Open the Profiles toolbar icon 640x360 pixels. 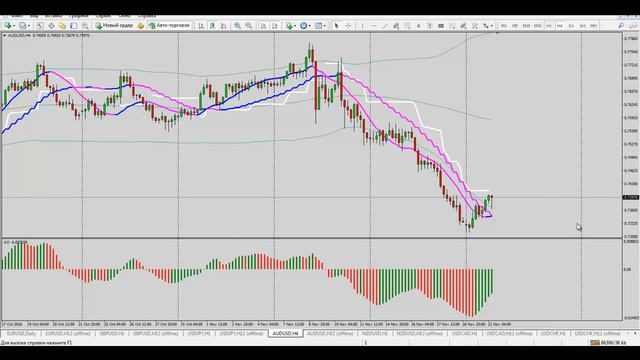pos(22,26)
